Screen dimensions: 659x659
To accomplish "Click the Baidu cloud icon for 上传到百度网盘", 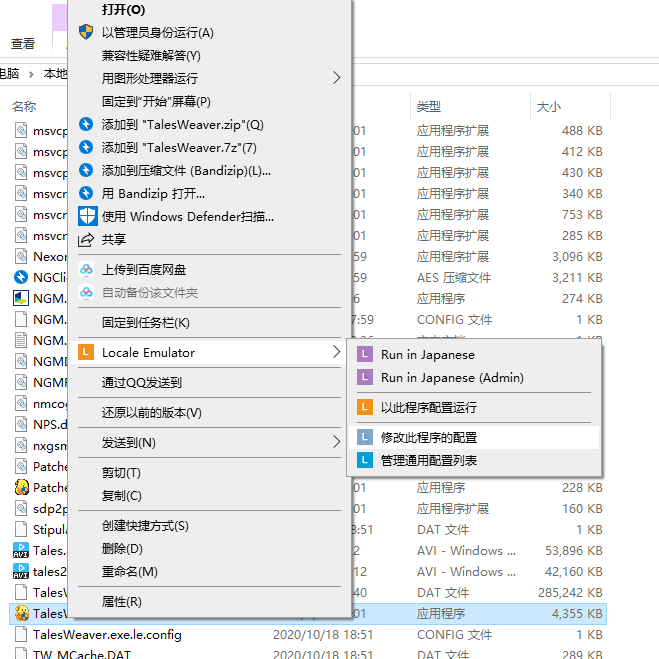I will 86,269.
